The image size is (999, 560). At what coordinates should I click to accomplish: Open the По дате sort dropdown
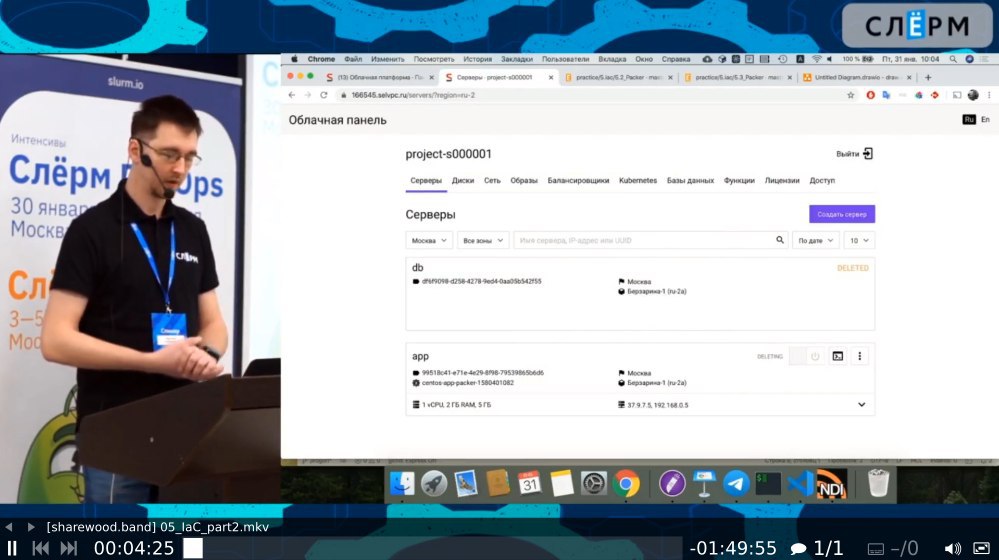[x=816, y=240]
